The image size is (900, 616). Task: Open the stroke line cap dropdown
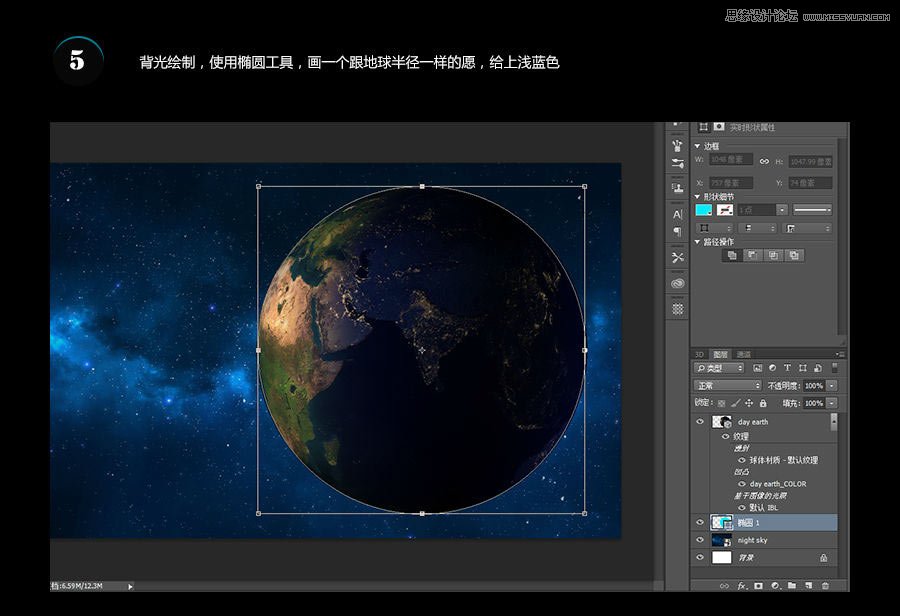coord(758,228)
